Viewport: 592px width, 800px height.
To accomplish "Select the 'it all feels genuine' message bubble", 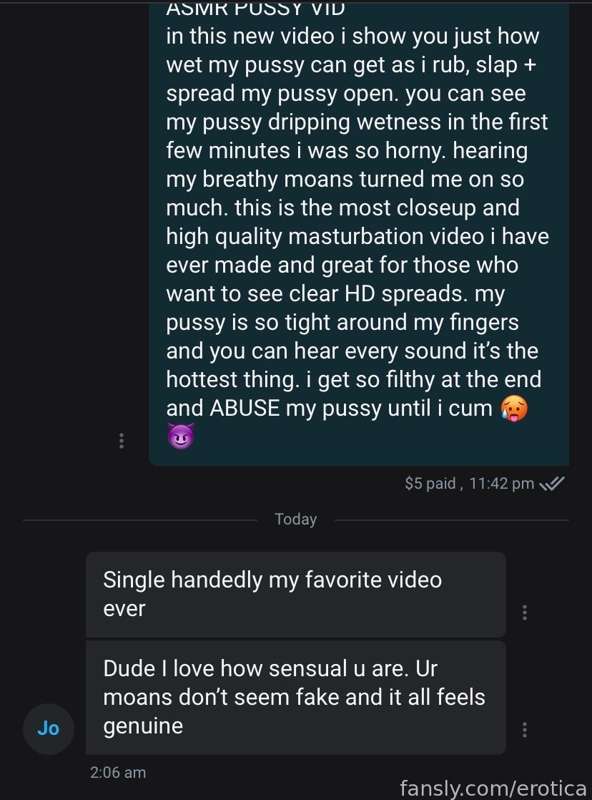I will [x=296, y=697].
